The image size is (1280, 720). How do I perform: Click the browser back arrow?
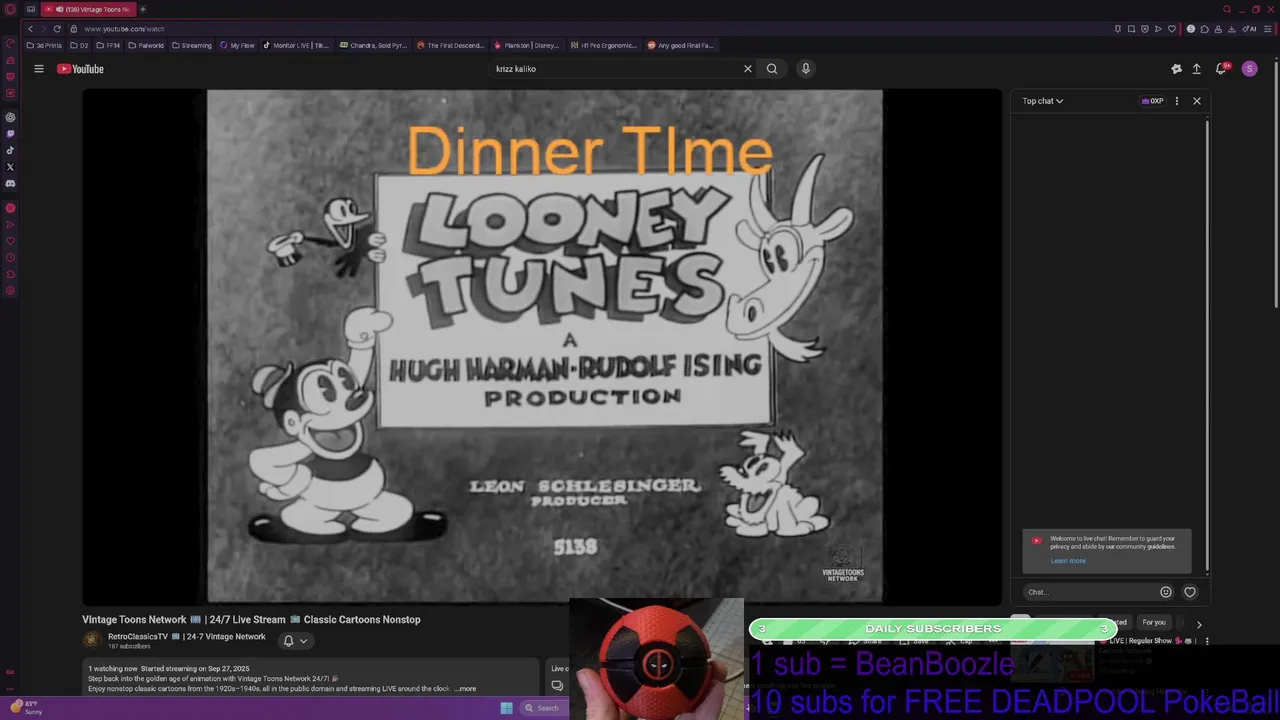point(30,29)
